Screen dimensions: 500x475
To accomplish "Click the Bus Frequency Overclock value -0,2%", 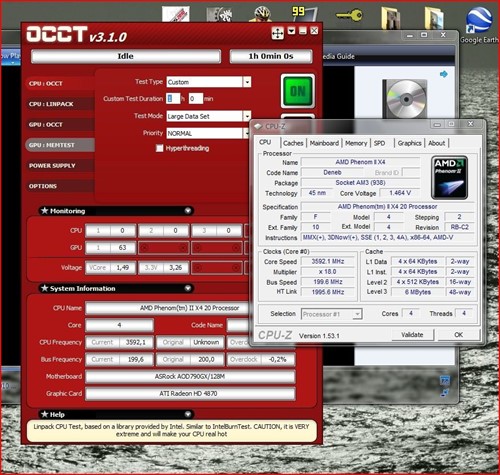I will [278, 359].
